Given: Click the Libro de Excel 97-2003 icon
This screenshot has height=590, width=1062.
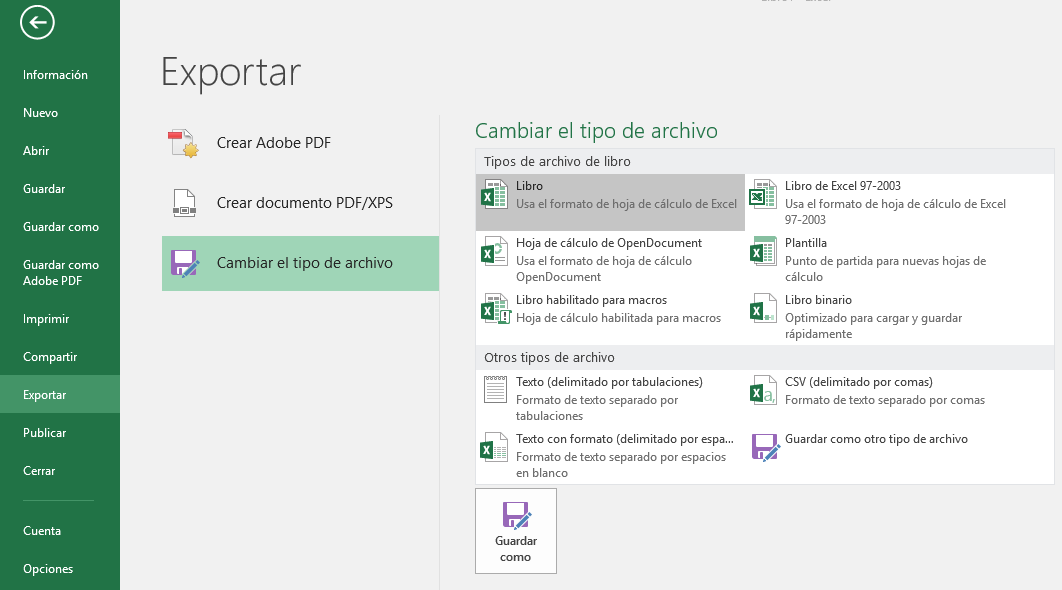Looking at the screenshot, I should point(763,194).
